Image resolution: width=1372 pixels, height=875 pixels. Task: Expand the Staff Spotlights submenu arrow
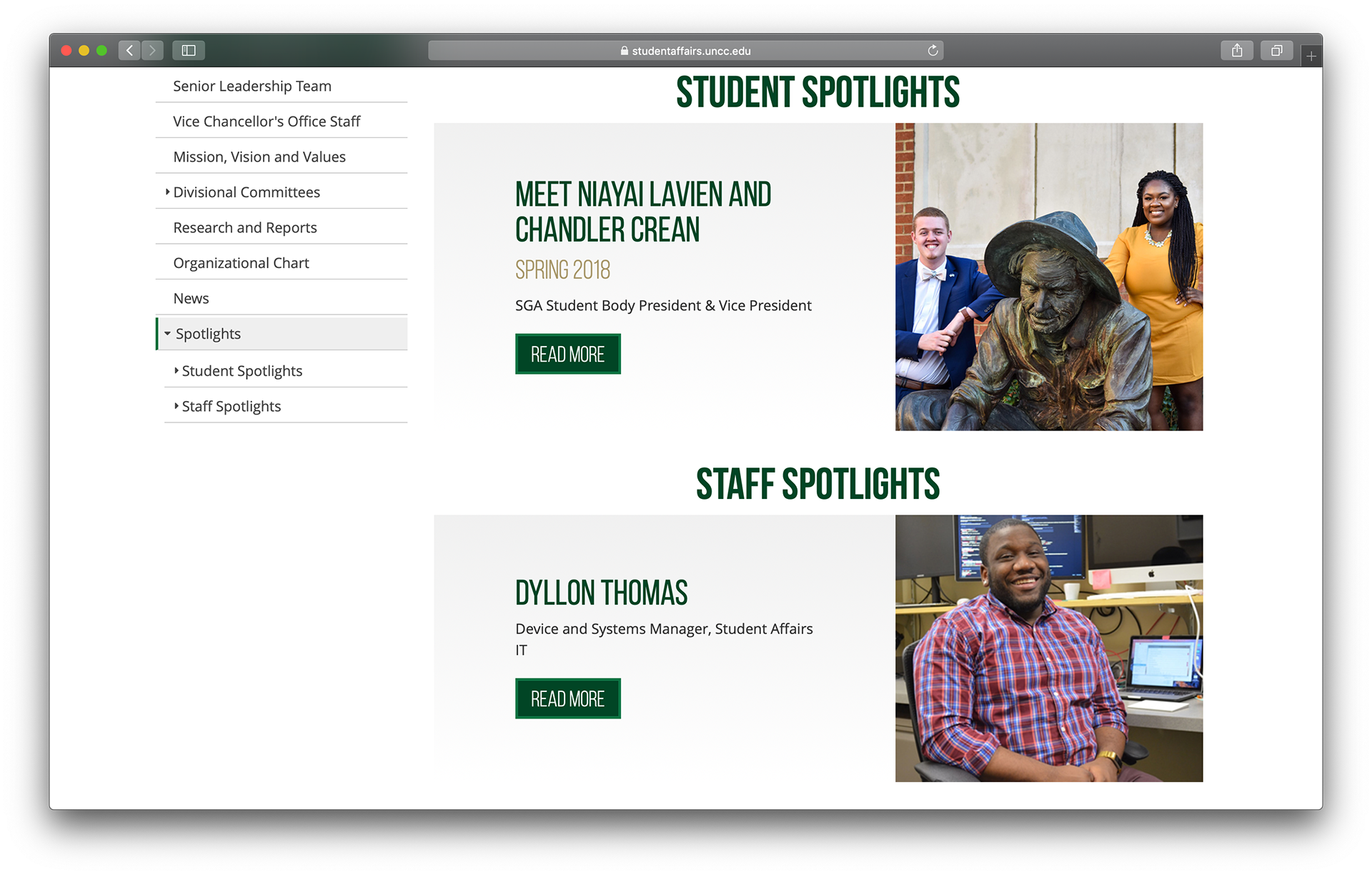point(177,405)
